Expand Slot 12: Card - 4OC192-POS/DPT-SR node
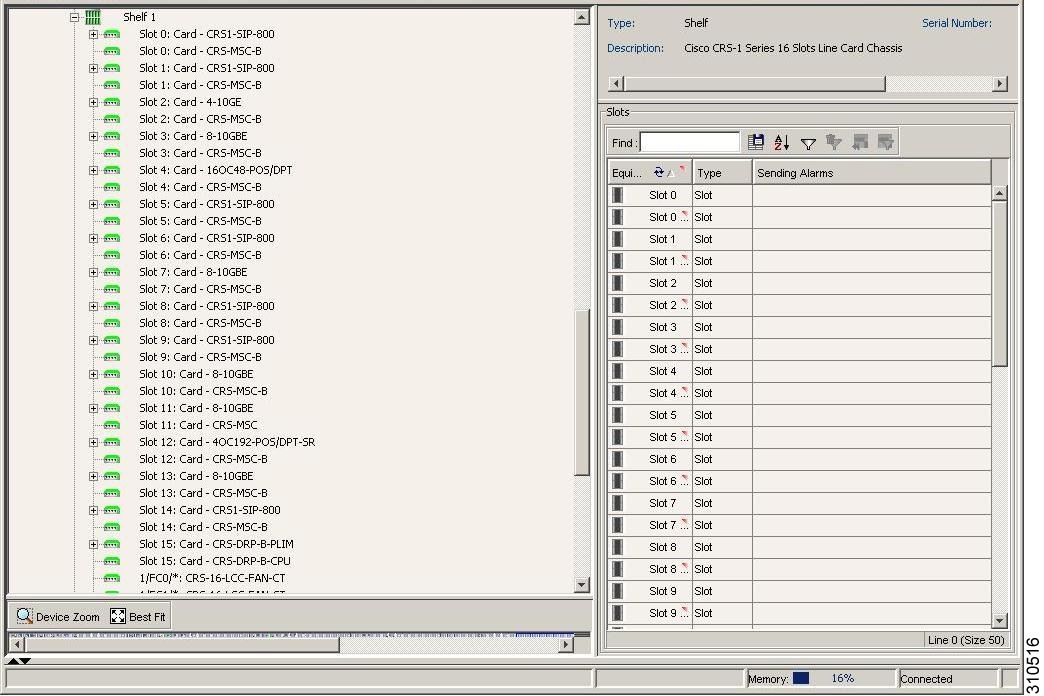Viewport: 1044px width, 696px height. tap(93, 442)
